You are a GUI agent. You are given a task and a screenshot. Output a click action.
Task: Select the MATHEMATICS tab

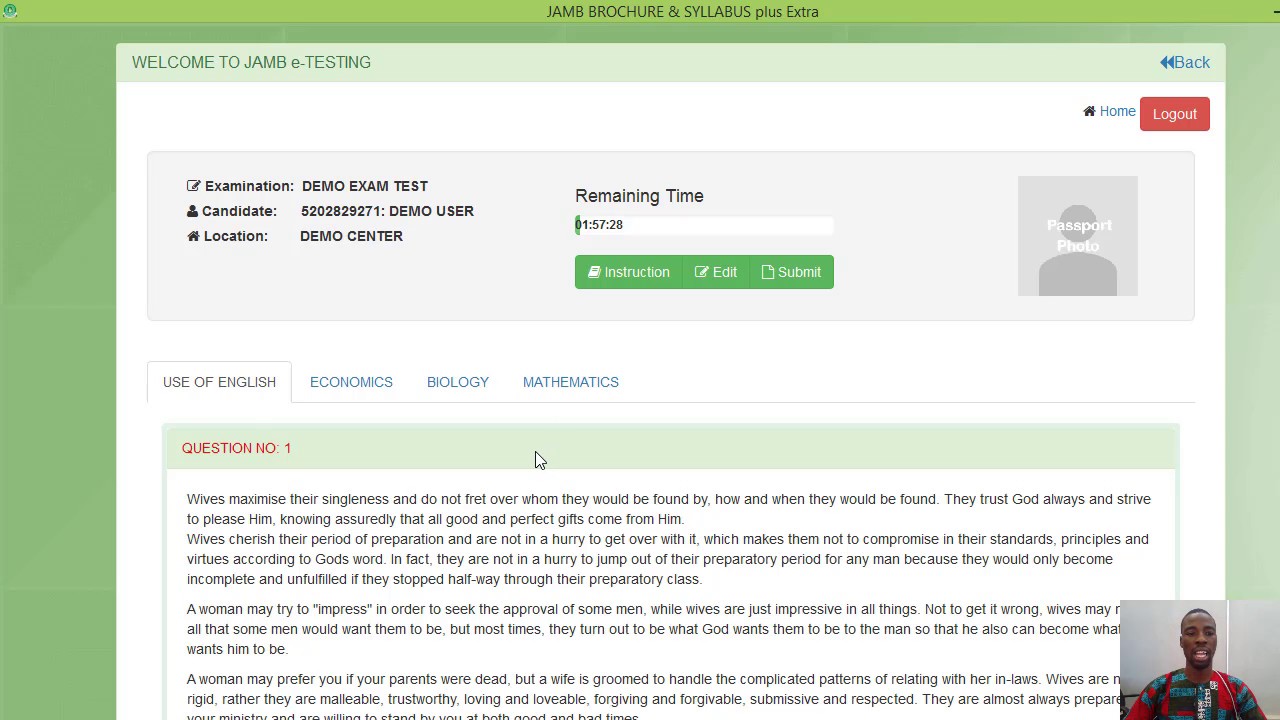tap(571, 382)
